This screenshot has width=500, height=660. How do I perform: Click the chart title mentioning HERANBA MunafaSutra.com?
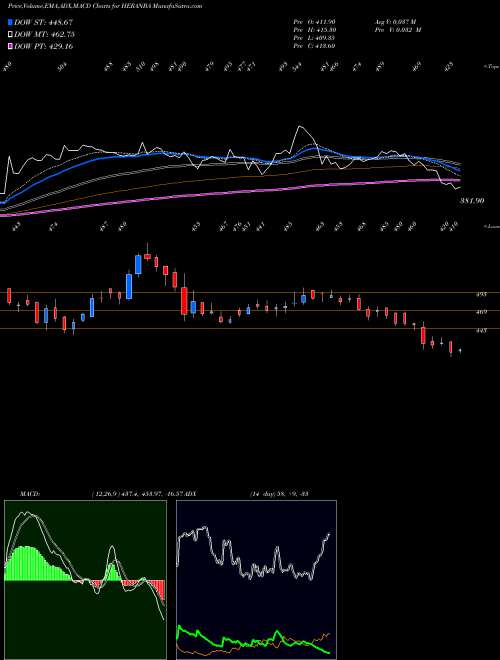pos(105,6)
